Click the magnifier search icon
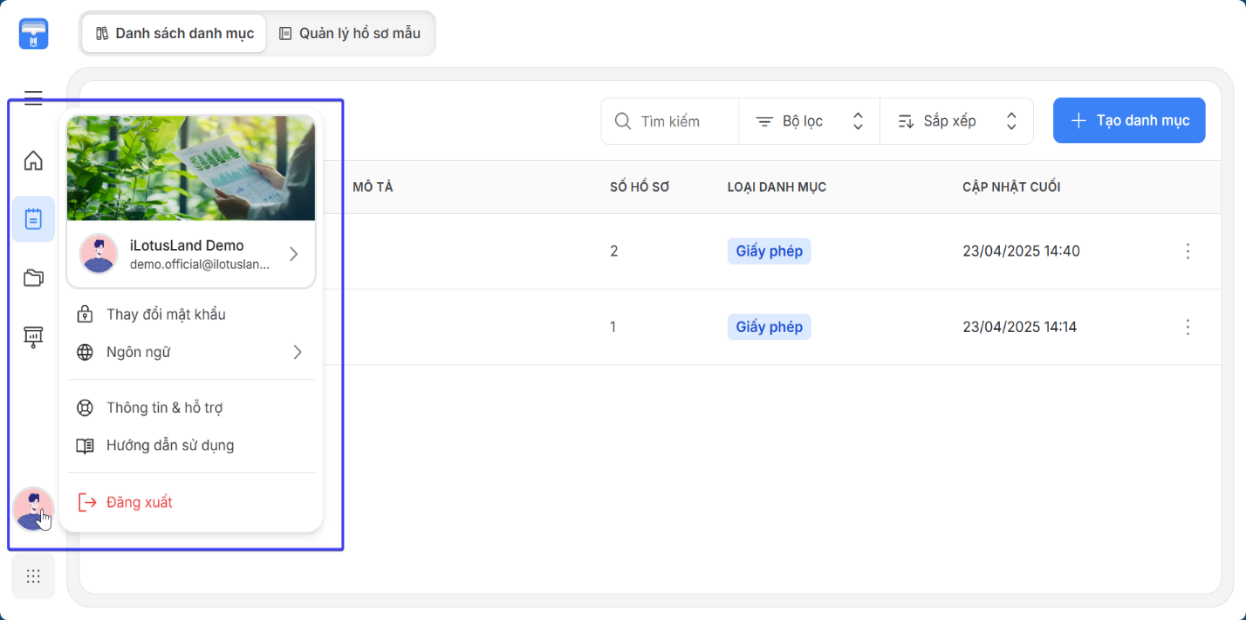The width and height of the screenshot is (1246, 620). point(622,121)
